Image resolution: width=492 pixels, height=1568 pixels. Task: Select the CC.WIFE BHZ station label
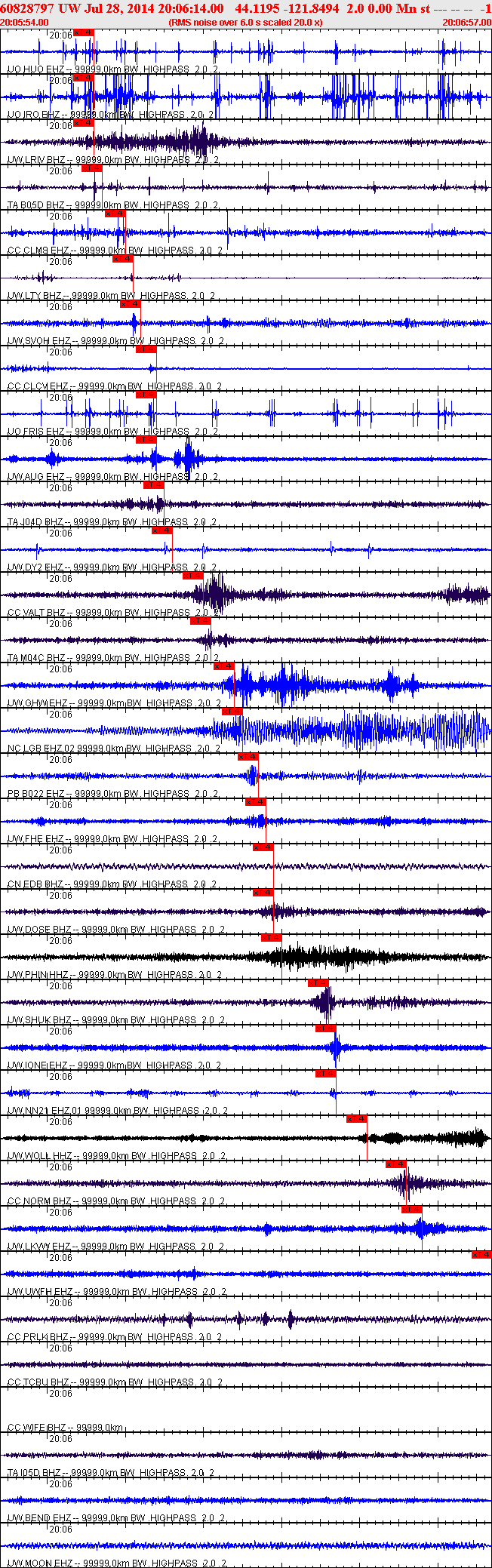tap(36, 1428)
